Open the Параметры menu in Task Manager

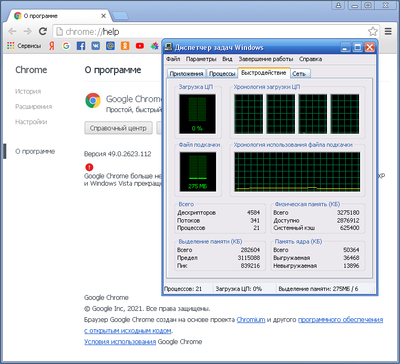201,59
